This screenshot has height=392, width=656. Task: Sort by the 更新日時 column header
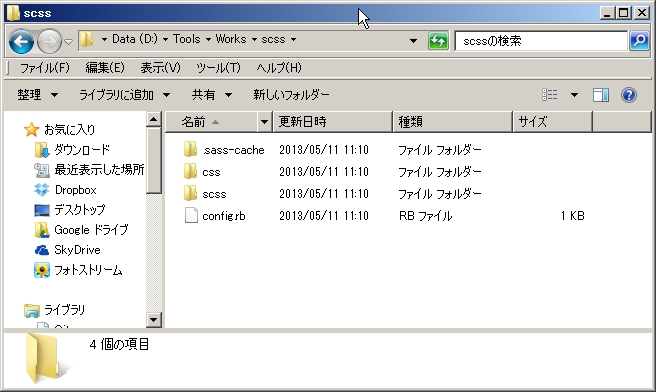click(x=333, y=122)
